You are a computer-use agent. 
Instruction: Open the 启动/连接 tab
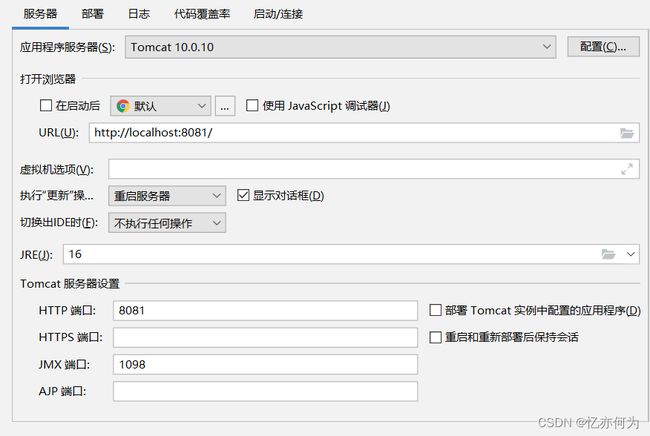coord(278,14)
